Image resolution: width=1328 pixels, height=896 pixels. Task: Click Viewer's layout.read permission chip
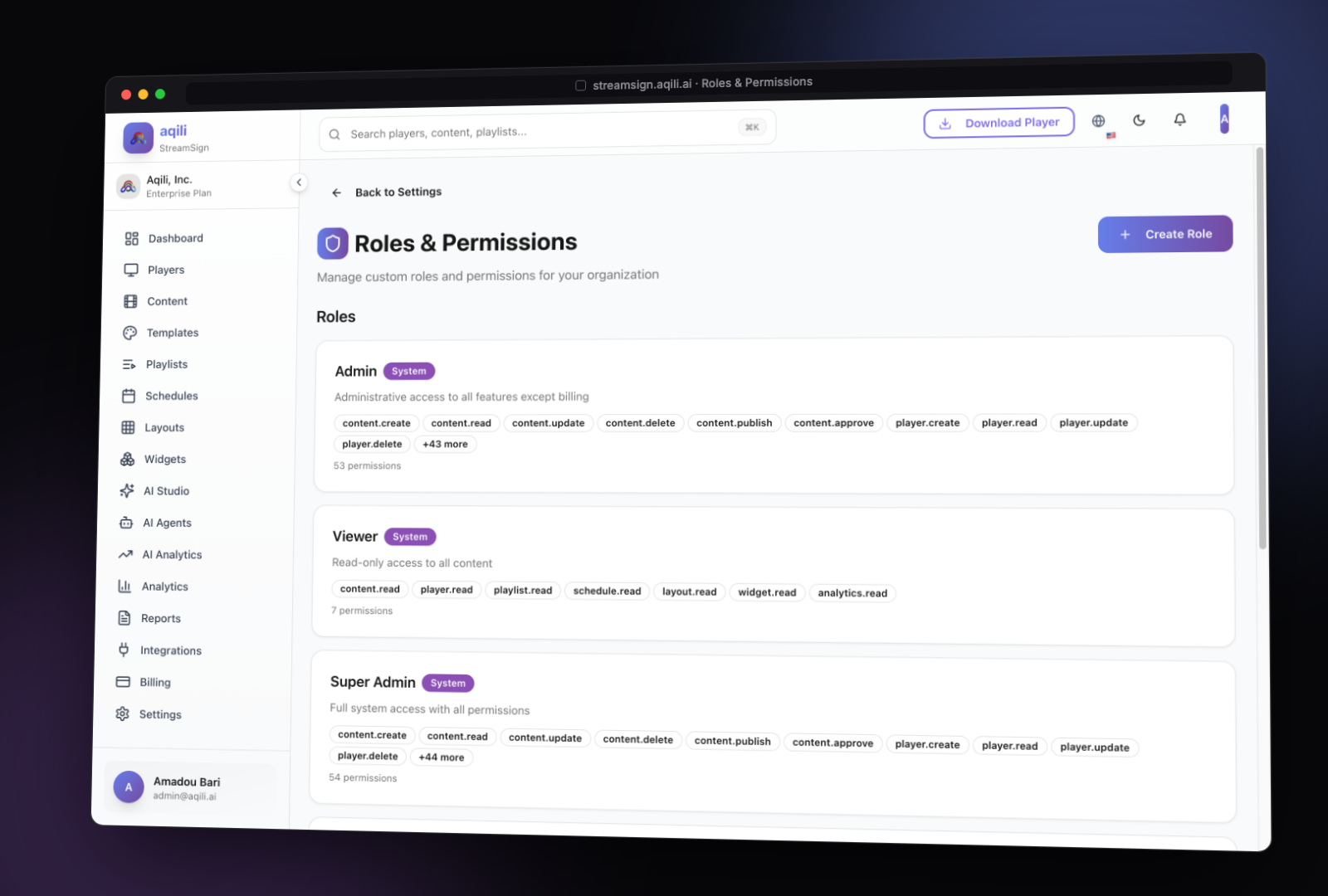(x=689, y=592)
